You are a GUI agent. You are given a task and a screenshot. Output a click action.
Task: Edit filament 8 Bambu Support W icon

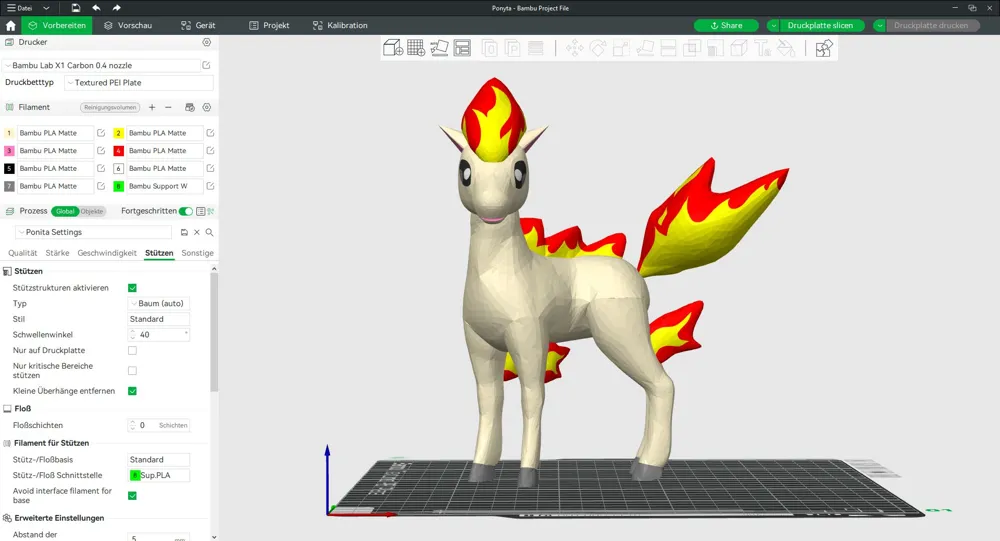[210, 186]
